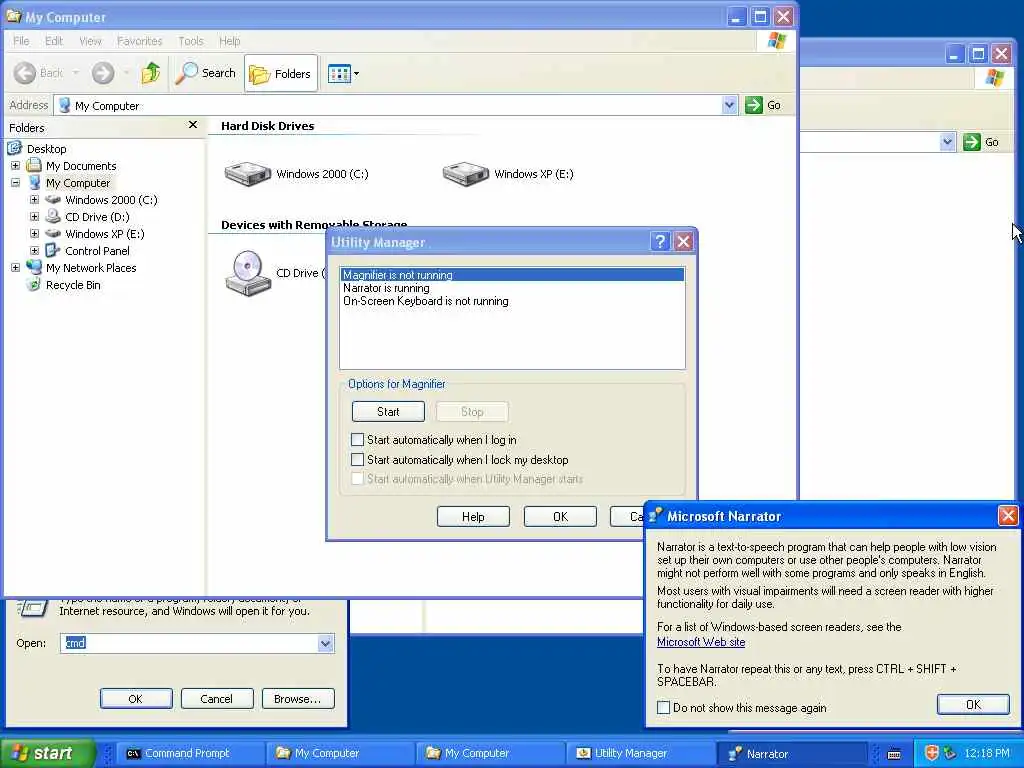
Task: Enable Start automatically when I log in
Action: click(357, 440)
